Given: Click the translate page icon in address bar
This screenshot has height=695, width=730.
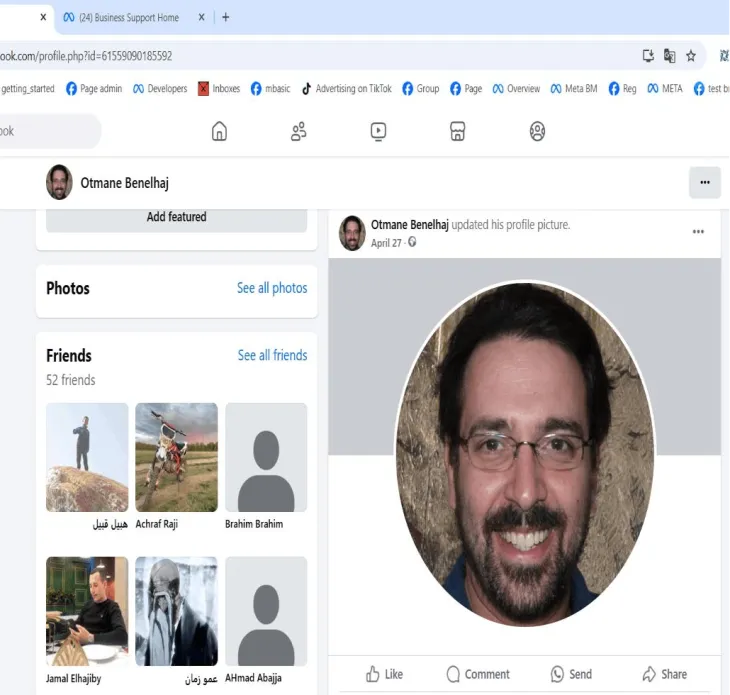Looking at the screenshot, I should coord(669,56).
